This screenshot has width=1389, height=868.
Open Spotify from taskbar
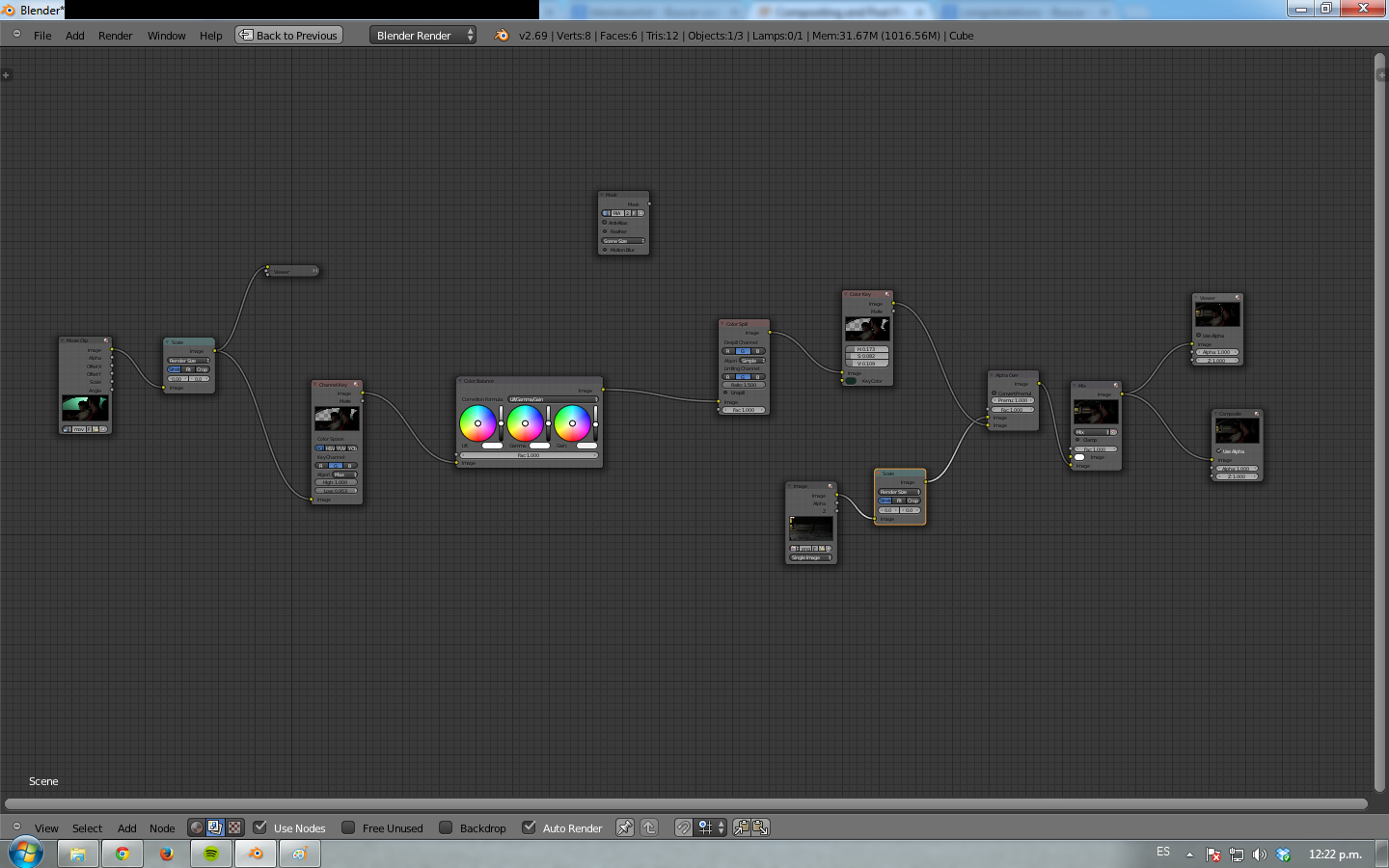tap(211, 854)
